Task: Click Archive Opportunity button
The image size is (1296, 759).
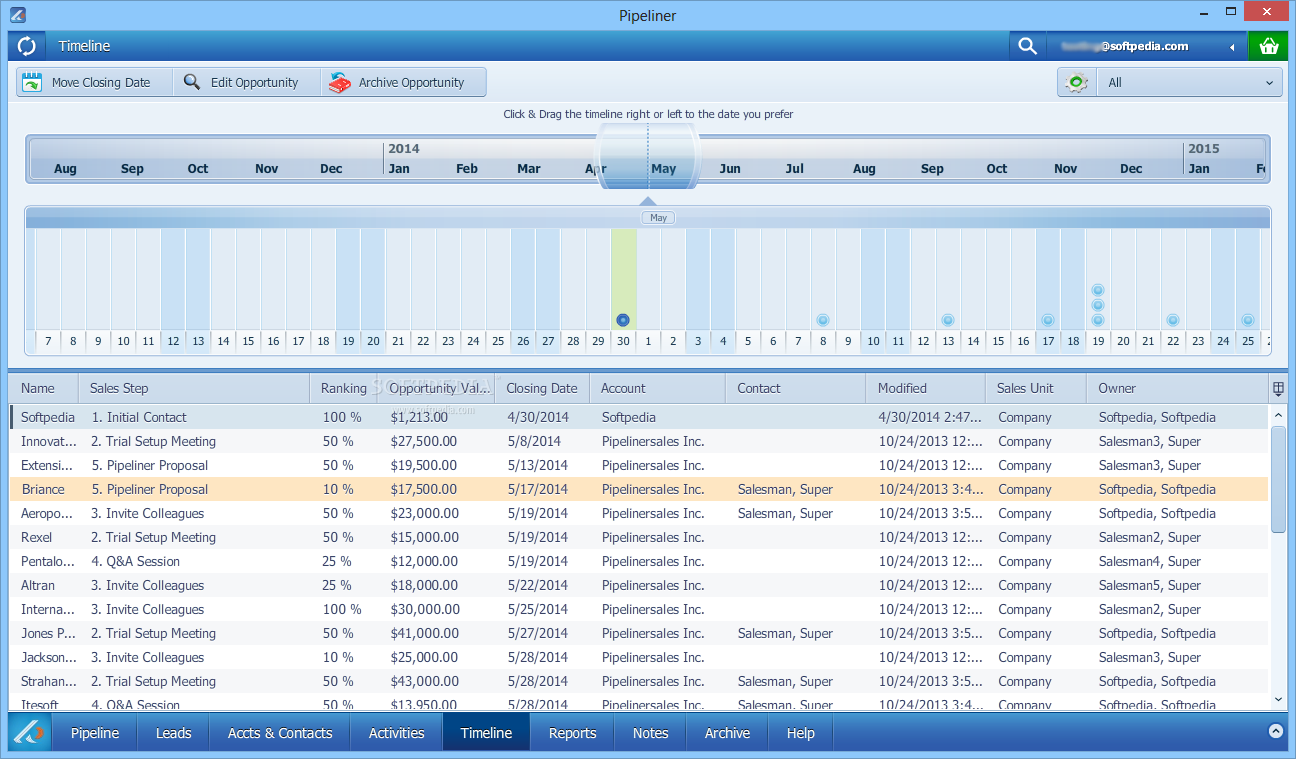Action: pyautogui.click(x=403, y=82)
